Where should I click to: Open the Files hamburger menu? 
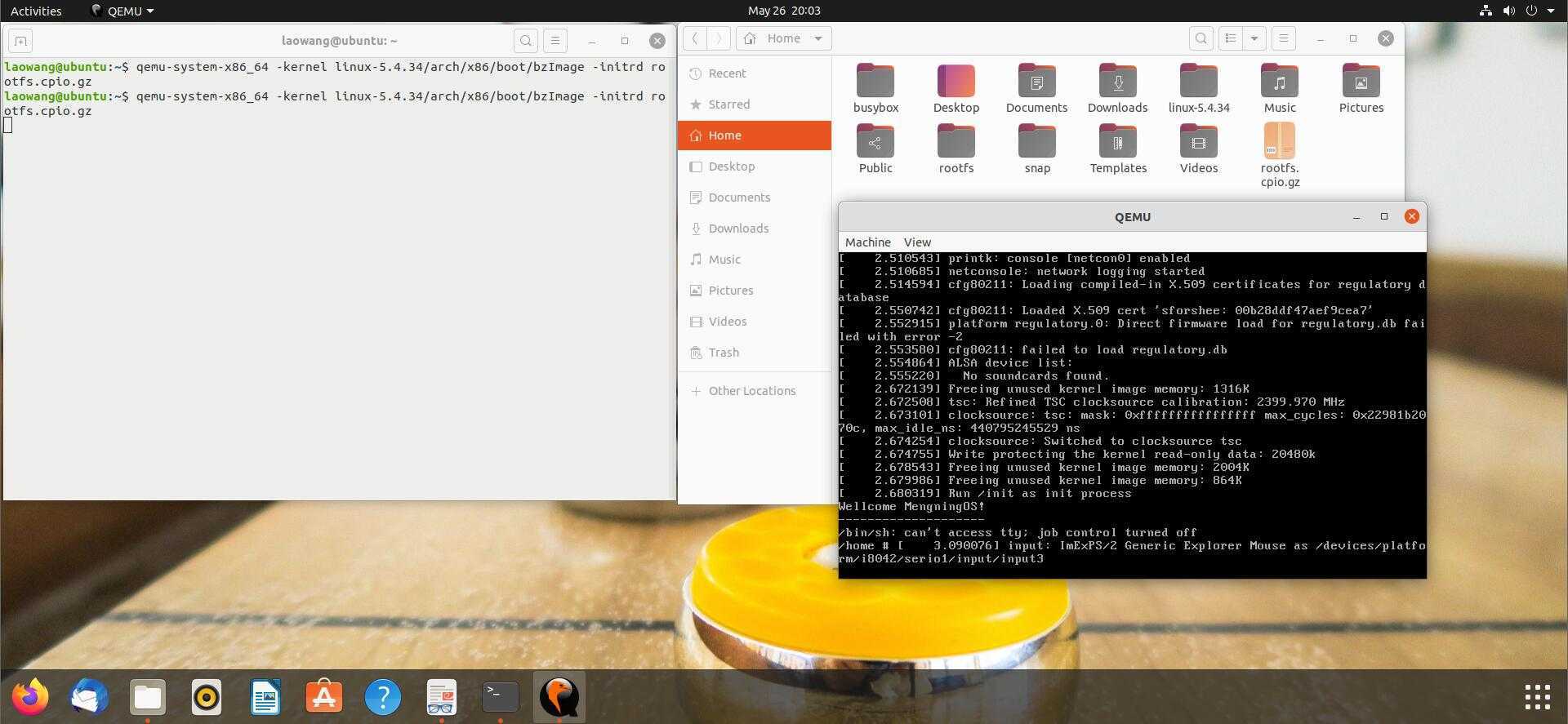(1284, 38)
